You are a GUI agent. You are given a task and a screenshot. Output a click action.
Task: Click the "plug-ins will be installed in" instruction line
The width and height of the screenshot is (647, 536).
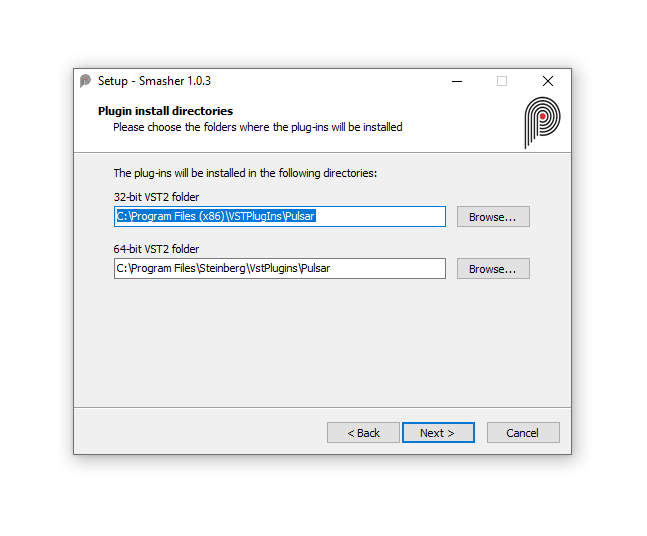tap(245, 173)
